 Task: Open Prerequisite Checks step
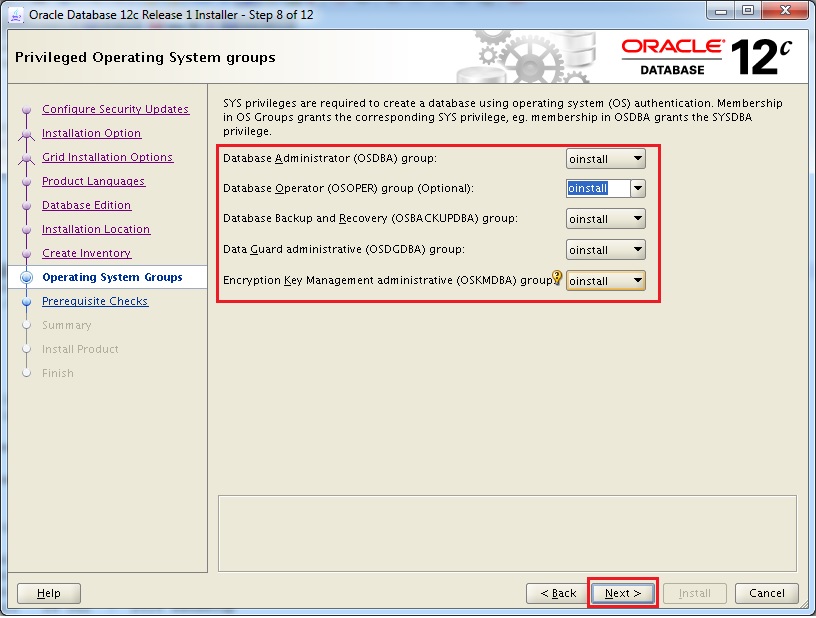pyautogui.click(x=95, y=301)
